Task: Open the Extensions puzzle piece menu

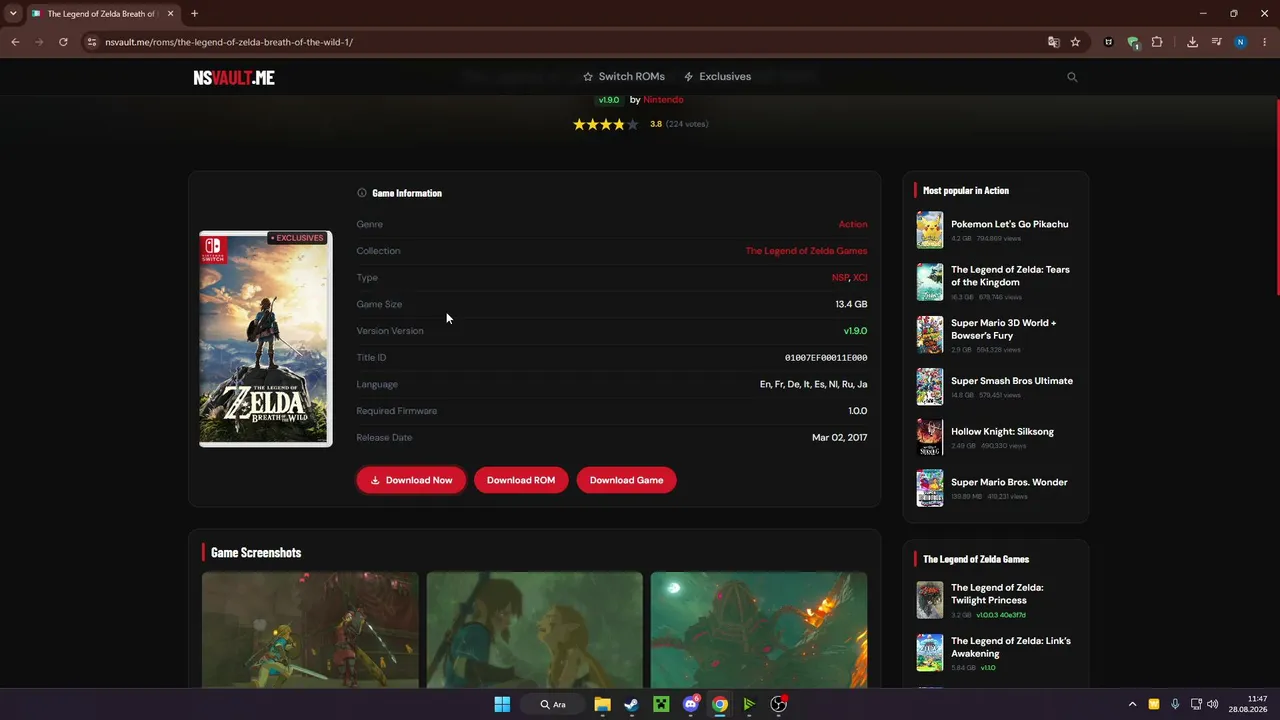Action: 1157,42
